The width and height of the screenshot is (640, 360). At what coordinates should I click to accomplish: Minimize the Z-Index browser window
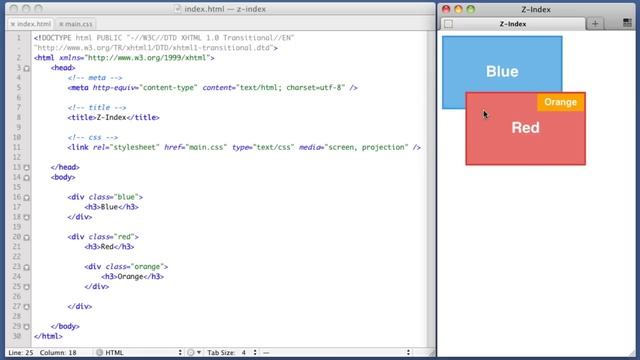point(458,9)
